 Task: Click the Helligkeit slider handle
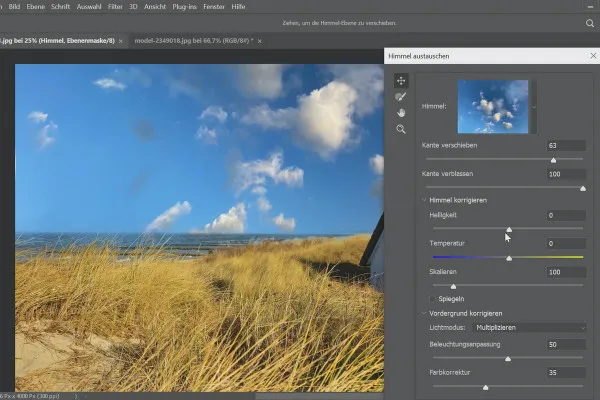[509, 229]
